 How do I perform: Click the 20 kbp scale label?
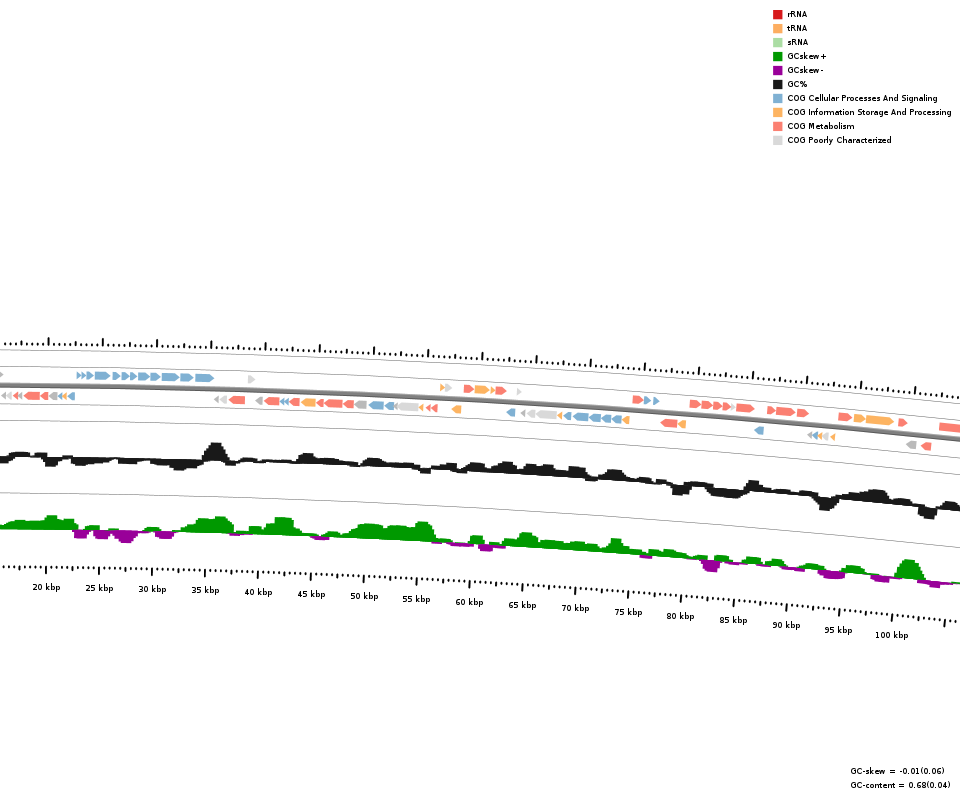[46, 587]
